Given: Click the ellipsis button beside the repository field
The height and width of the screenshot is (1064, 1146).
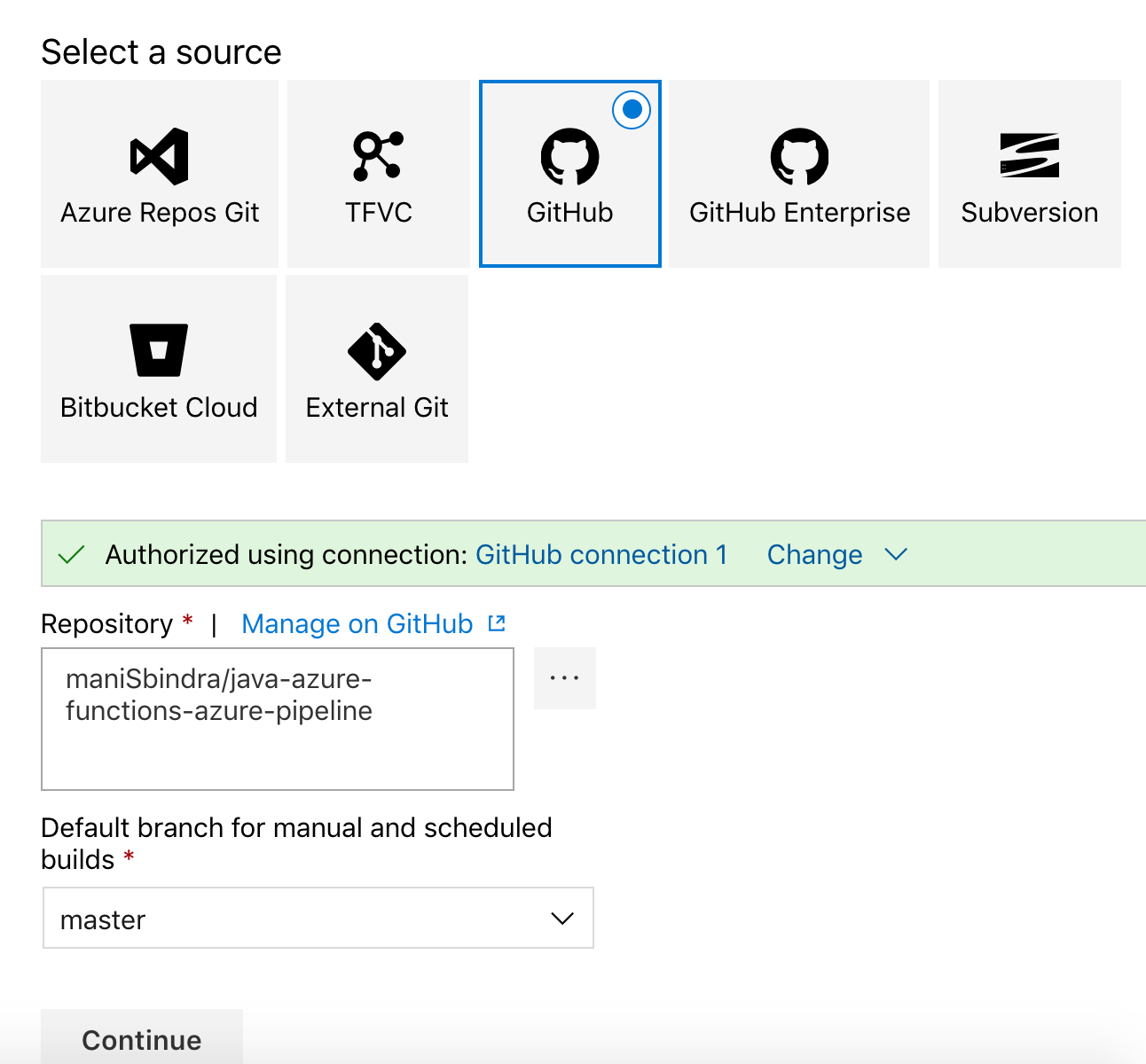Looking at the screenshot, I should [x=564, y=677].
